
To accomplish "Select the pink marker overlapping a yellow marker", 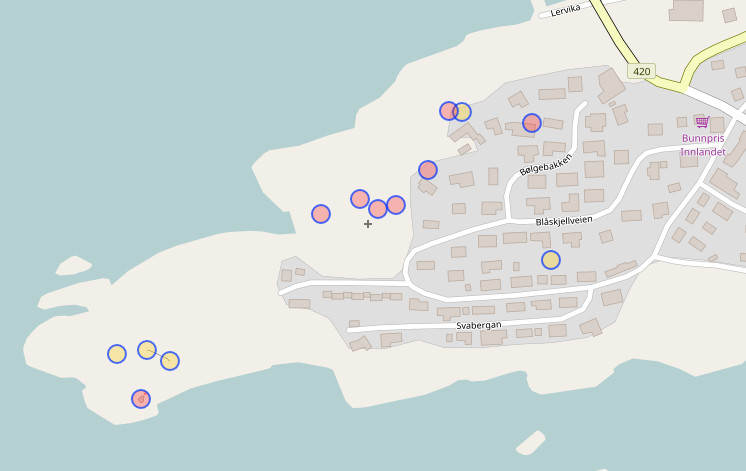I will 448,111.
